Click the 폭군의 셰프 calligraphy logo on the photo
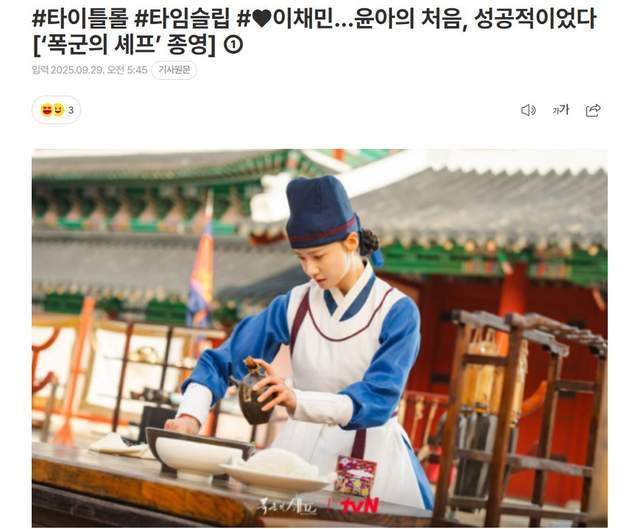Screen dimensions: 640x529 [x=287, y=506]
